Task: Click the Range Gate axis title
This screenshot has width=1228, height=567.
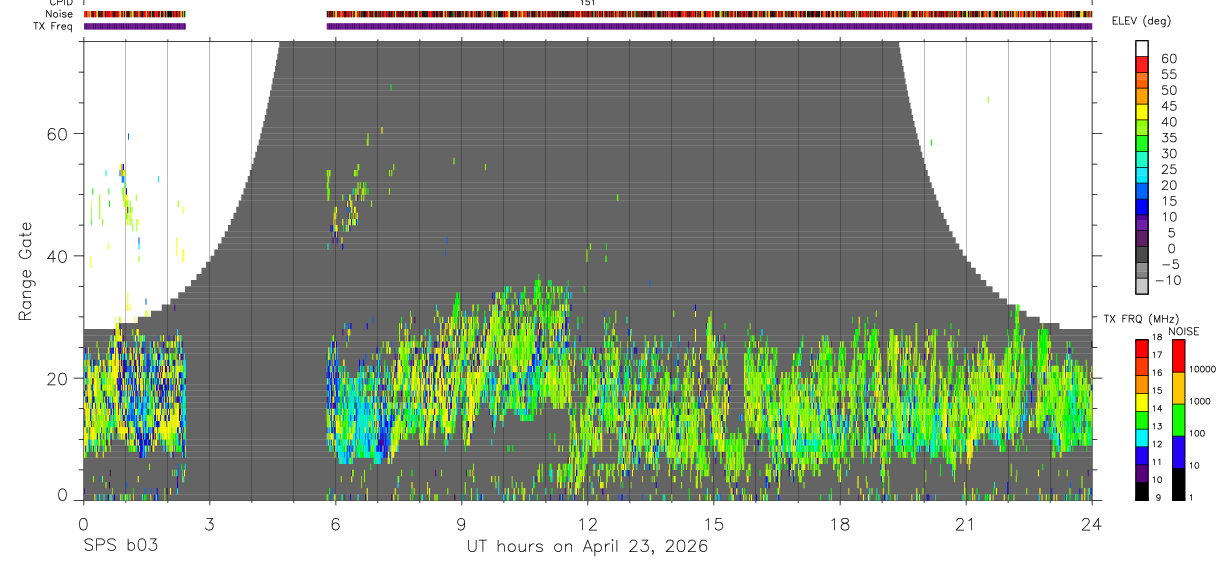Action: click(25, 271)
